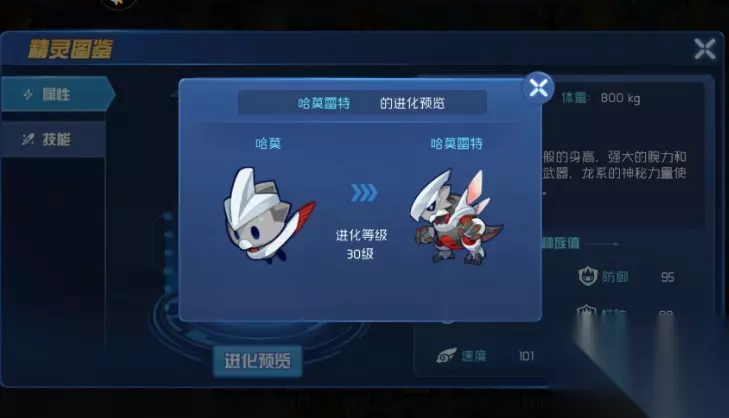
Task: Click the 体重 800 kg label
Action: [x=601, y=98]
